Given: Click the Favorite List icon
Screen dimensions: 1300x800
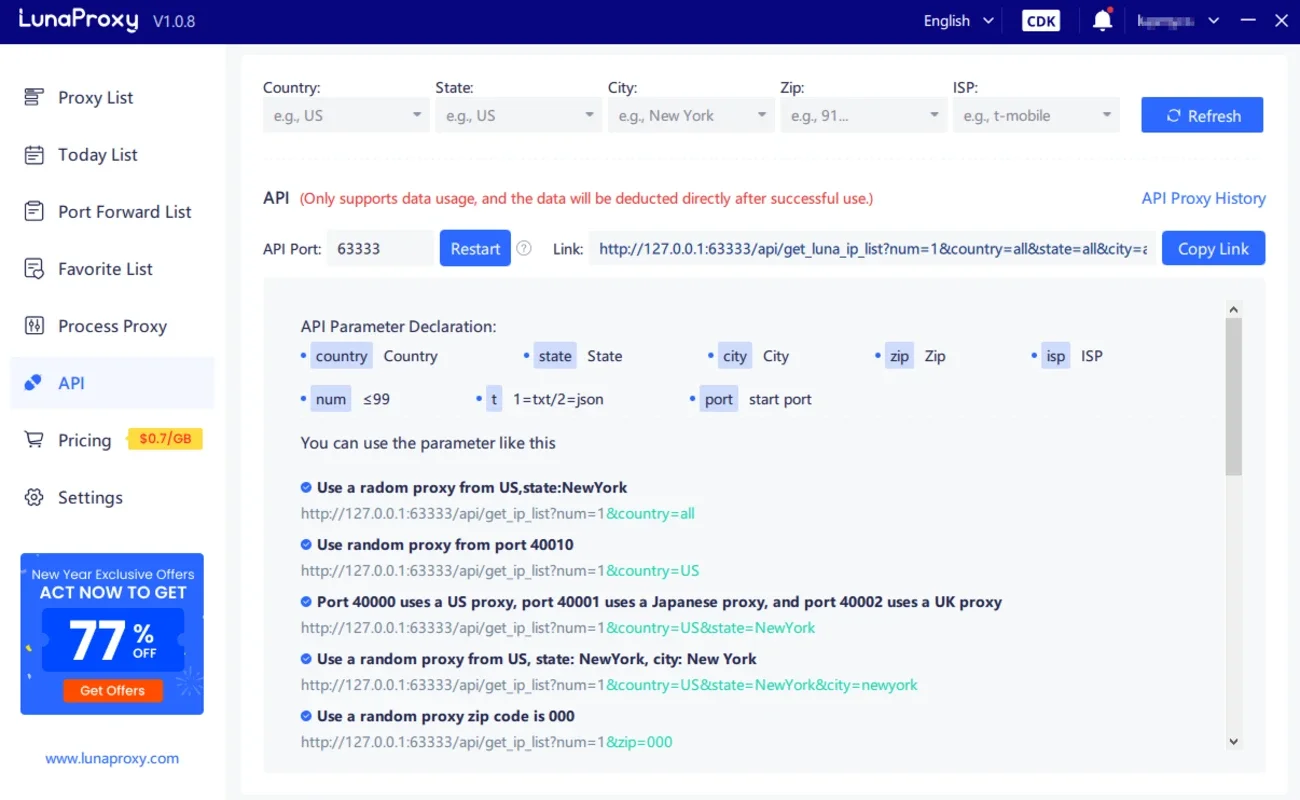Looking at the screenshot, I should [x=34, y=268].
